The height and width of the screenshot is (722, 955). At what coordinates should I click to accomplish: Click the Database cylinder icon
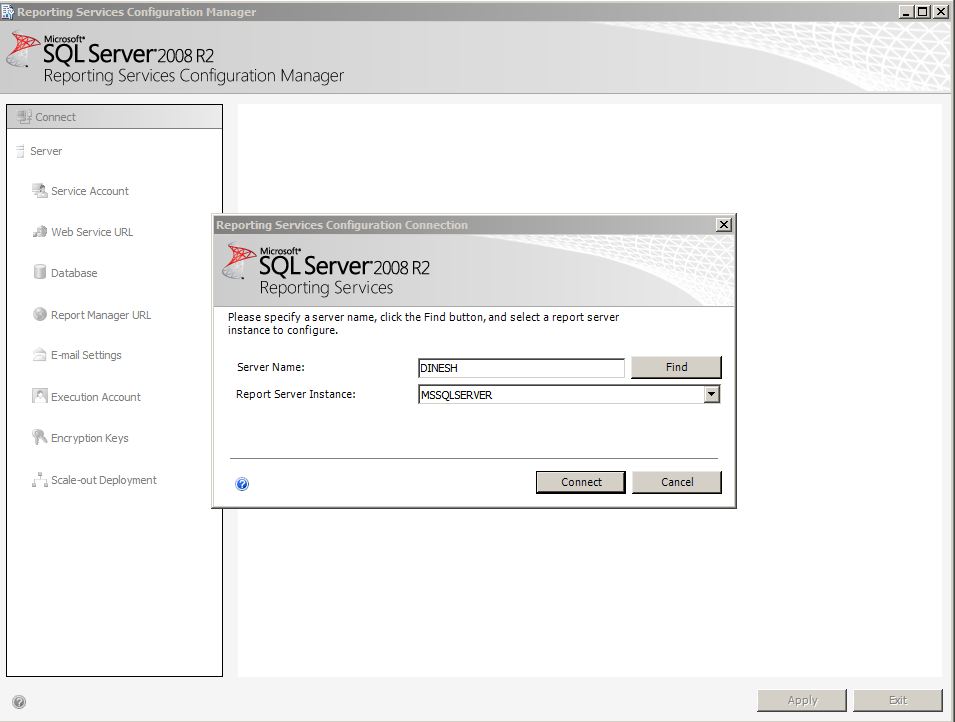tap(40, 272)
